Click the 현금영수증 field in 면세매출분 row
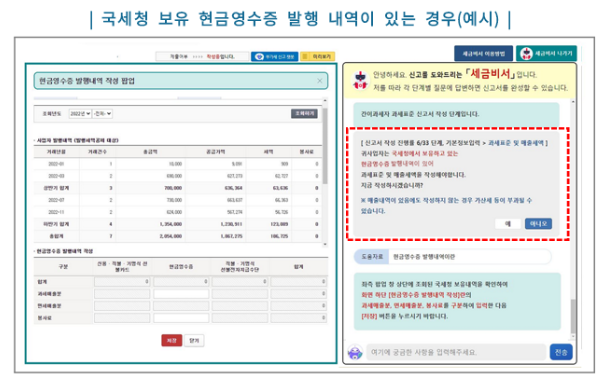This screenshot has height=386, width=607. (x=181, y=306)
